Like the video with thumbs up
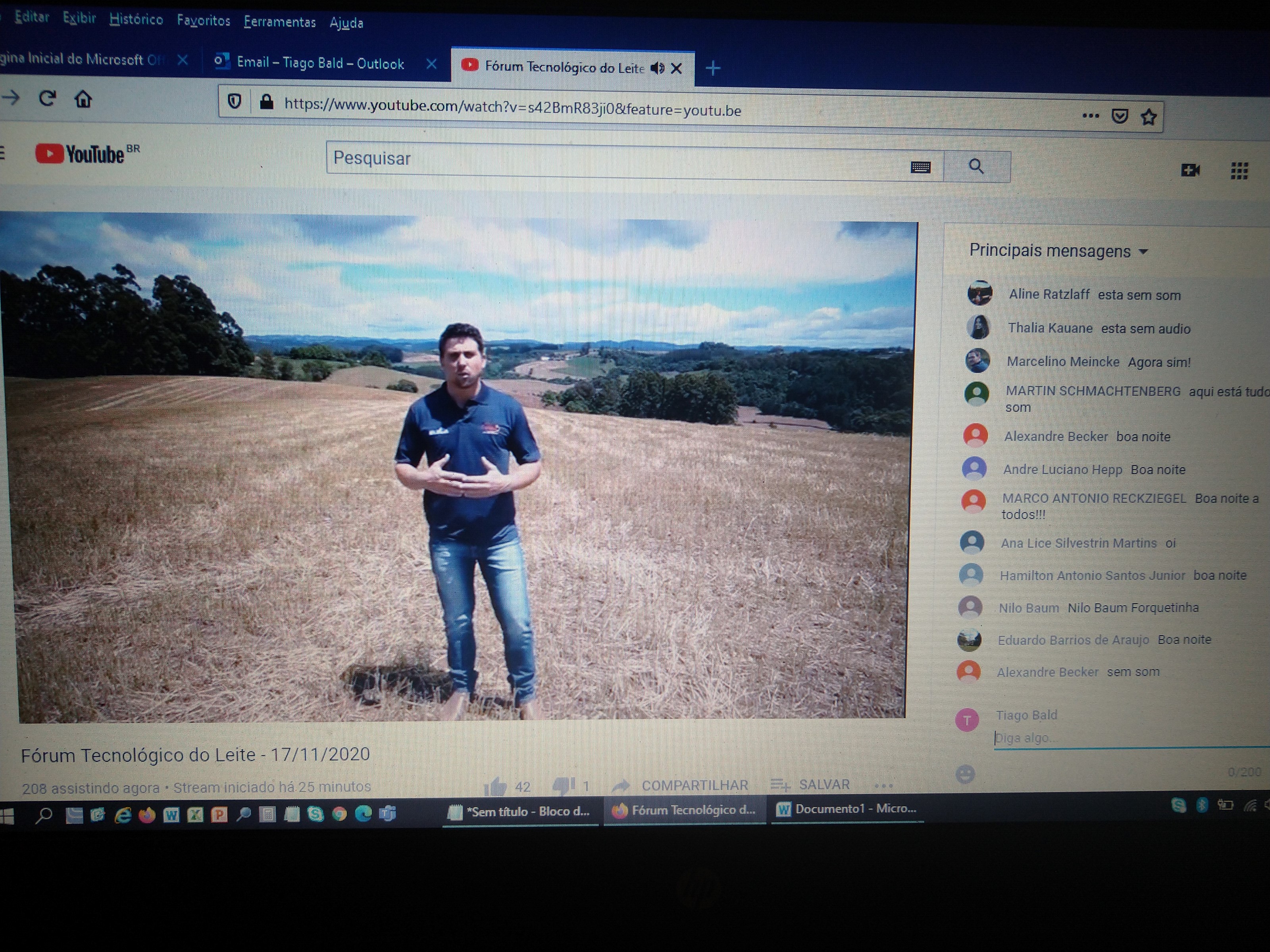Viewport: 1270px width, 952px height. (x=495, y=786)
